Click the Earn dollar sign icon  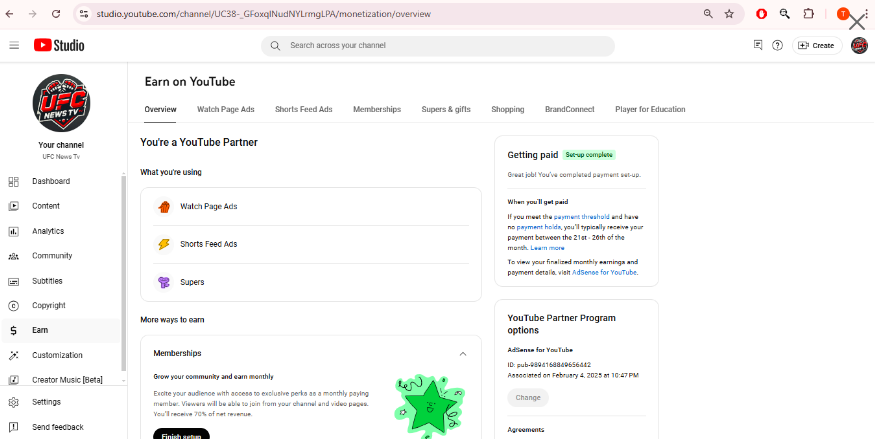tap(13, 330)
